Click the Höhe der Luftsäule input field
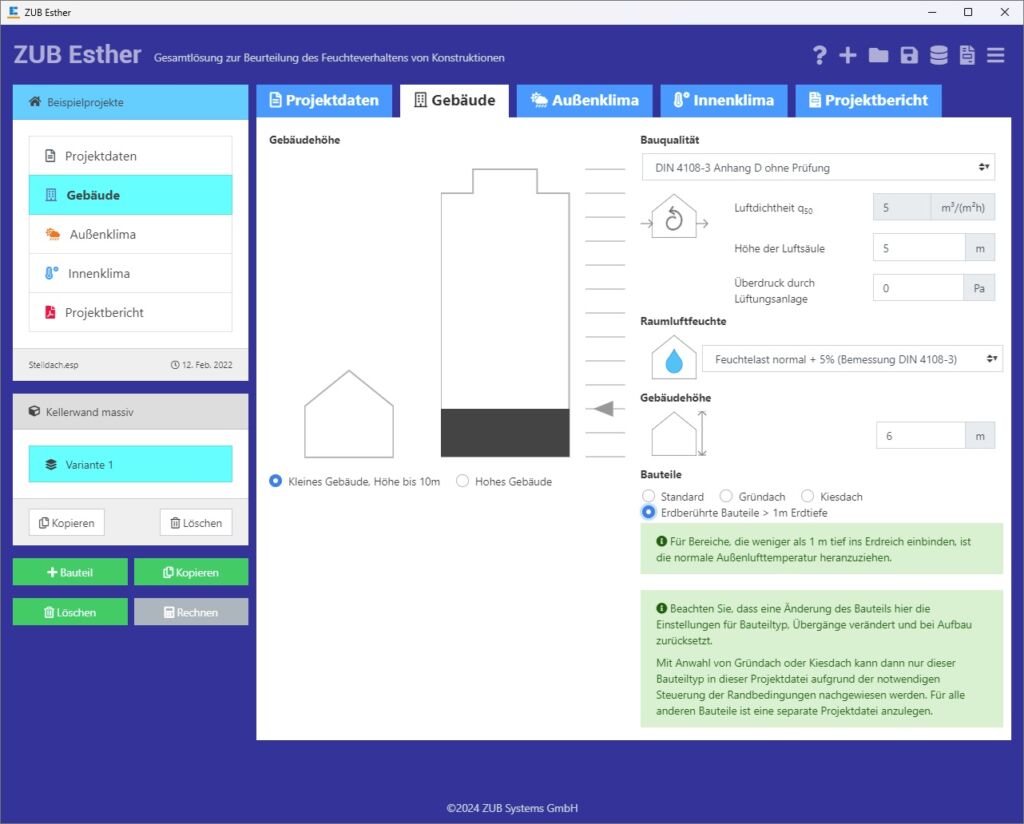This screenshot has height=824, width=1024. click(x=918, y=248)
